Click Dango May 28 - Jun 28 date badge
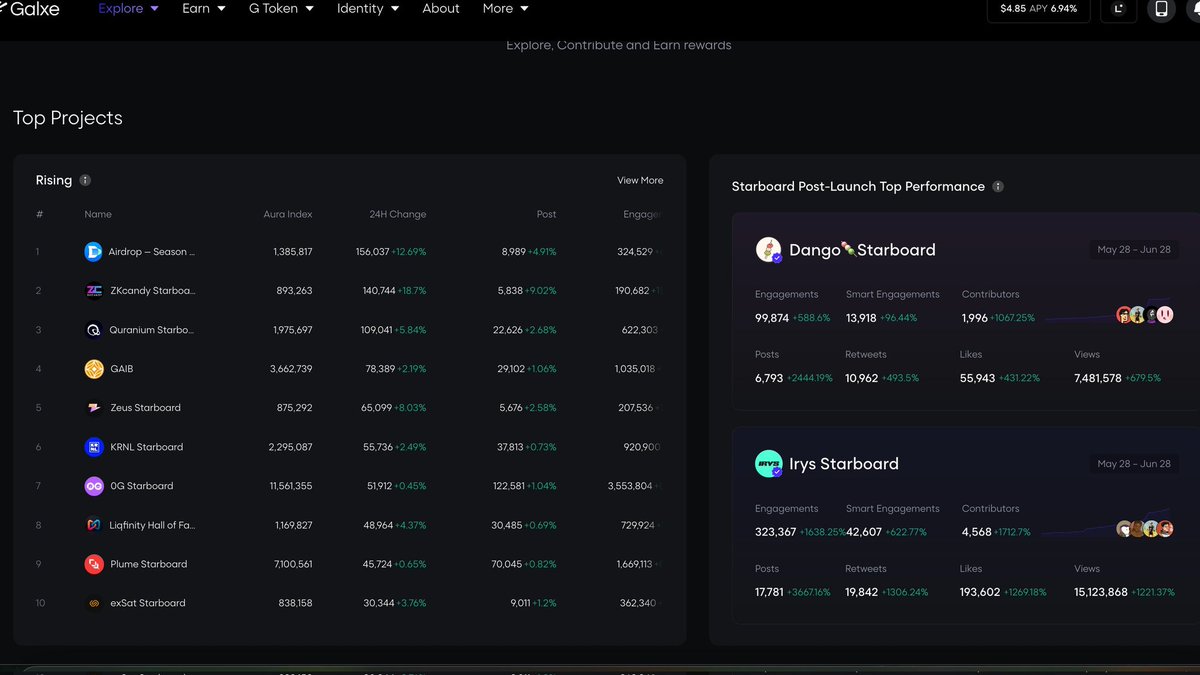Screen dimensions: 1200x675 pyautogui.click(x=1134, y=250)
